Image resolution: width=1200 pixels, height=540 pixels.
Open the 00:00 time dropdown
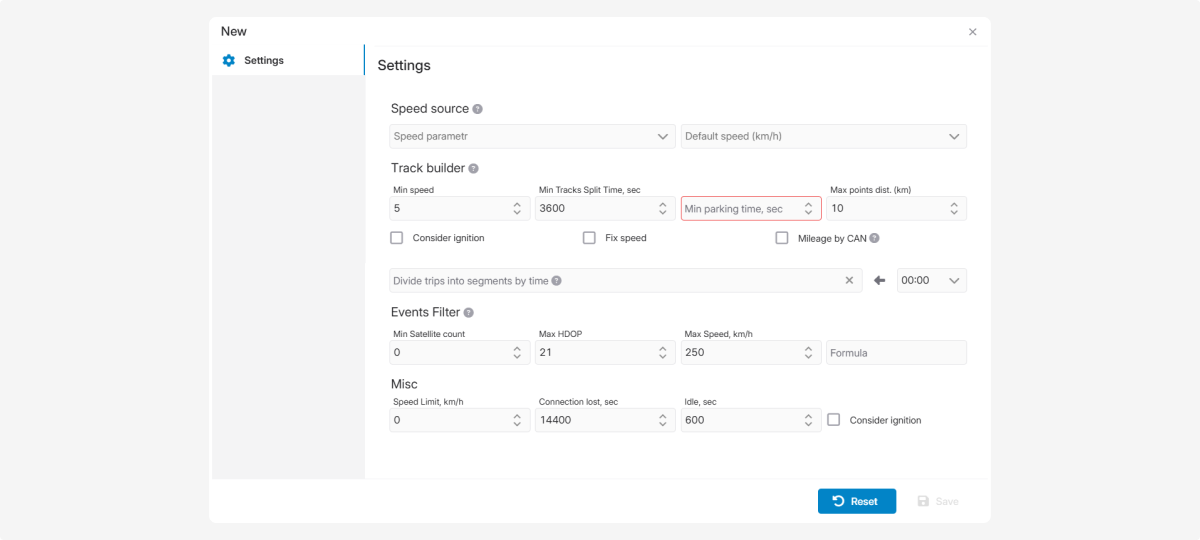tap(931, 281)
